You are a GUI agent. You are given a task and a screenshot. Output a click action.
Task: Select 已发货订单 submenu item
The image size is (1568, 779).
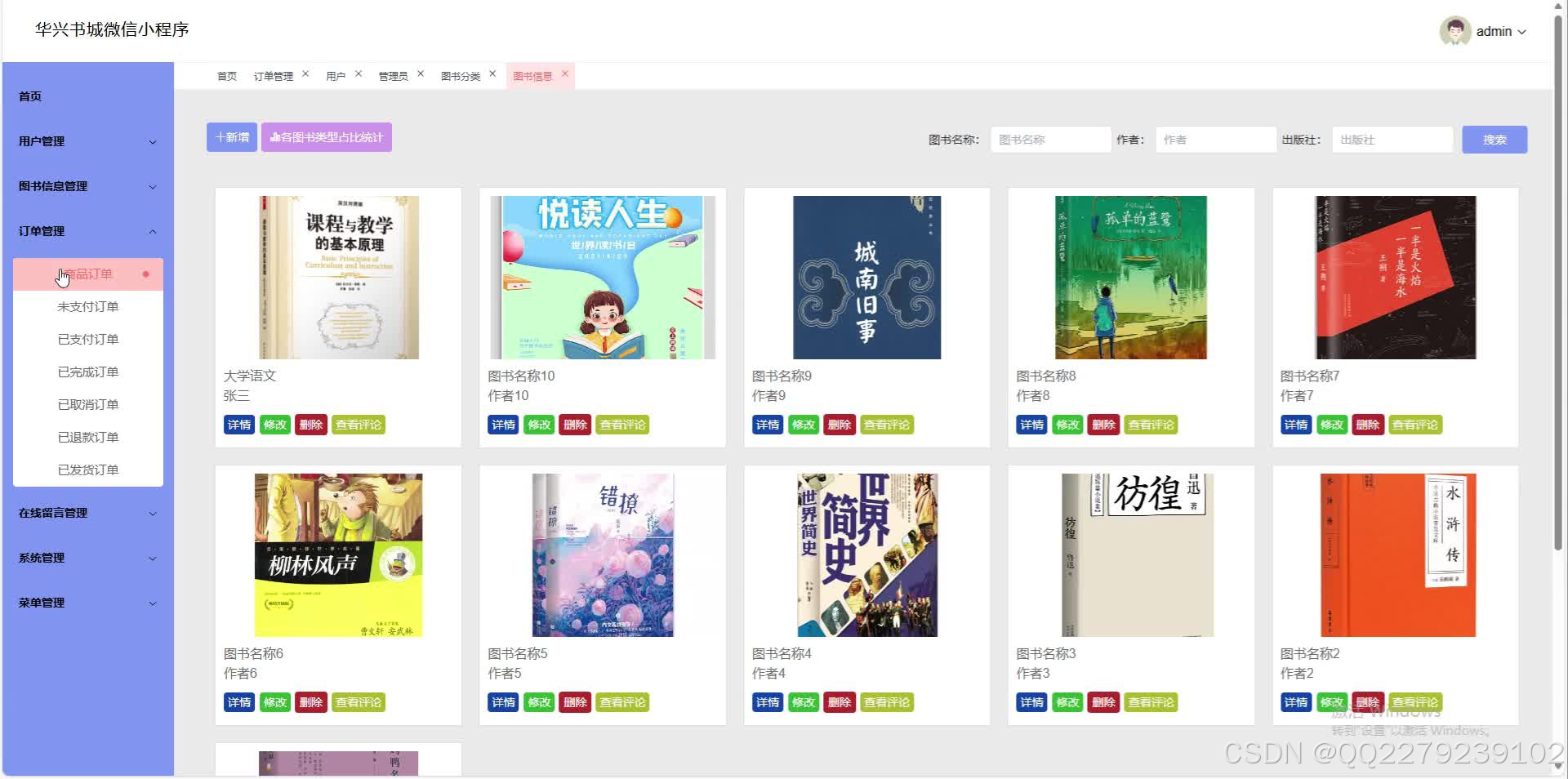(88, 470)
